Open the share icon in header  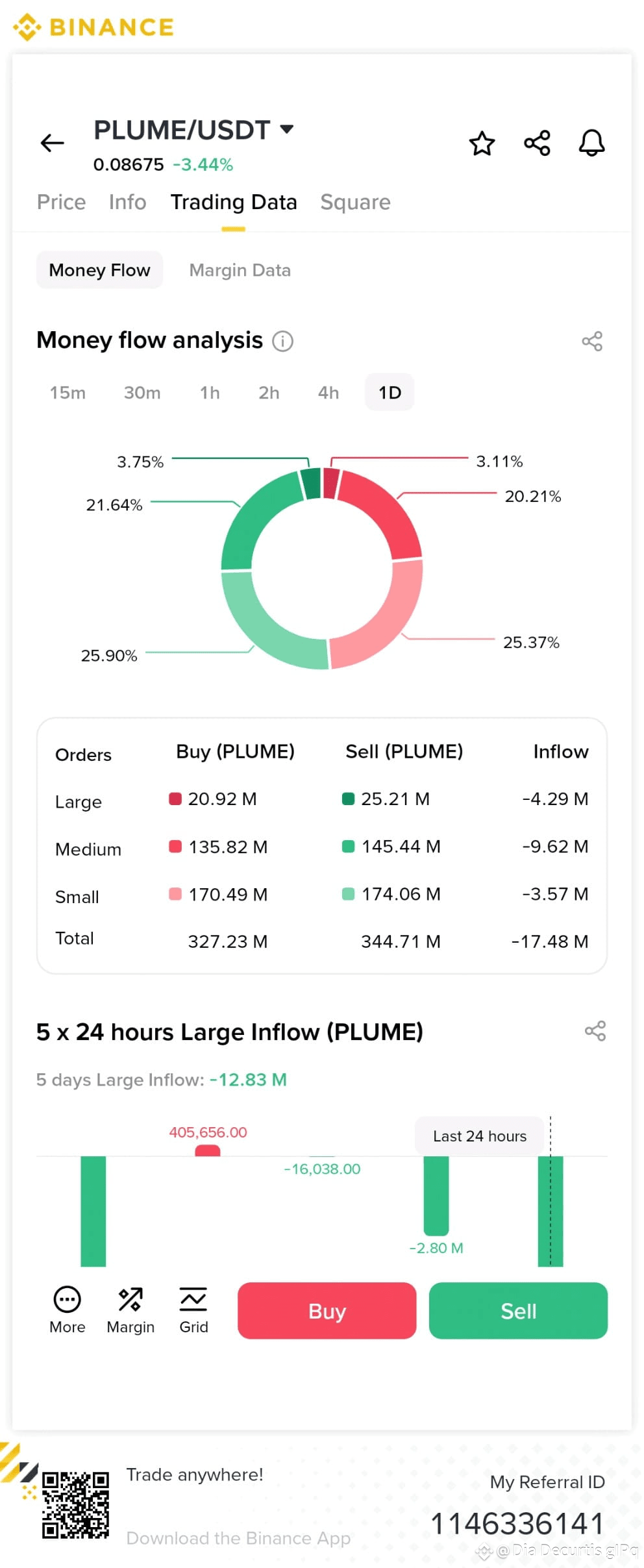(x=537, y=143)
